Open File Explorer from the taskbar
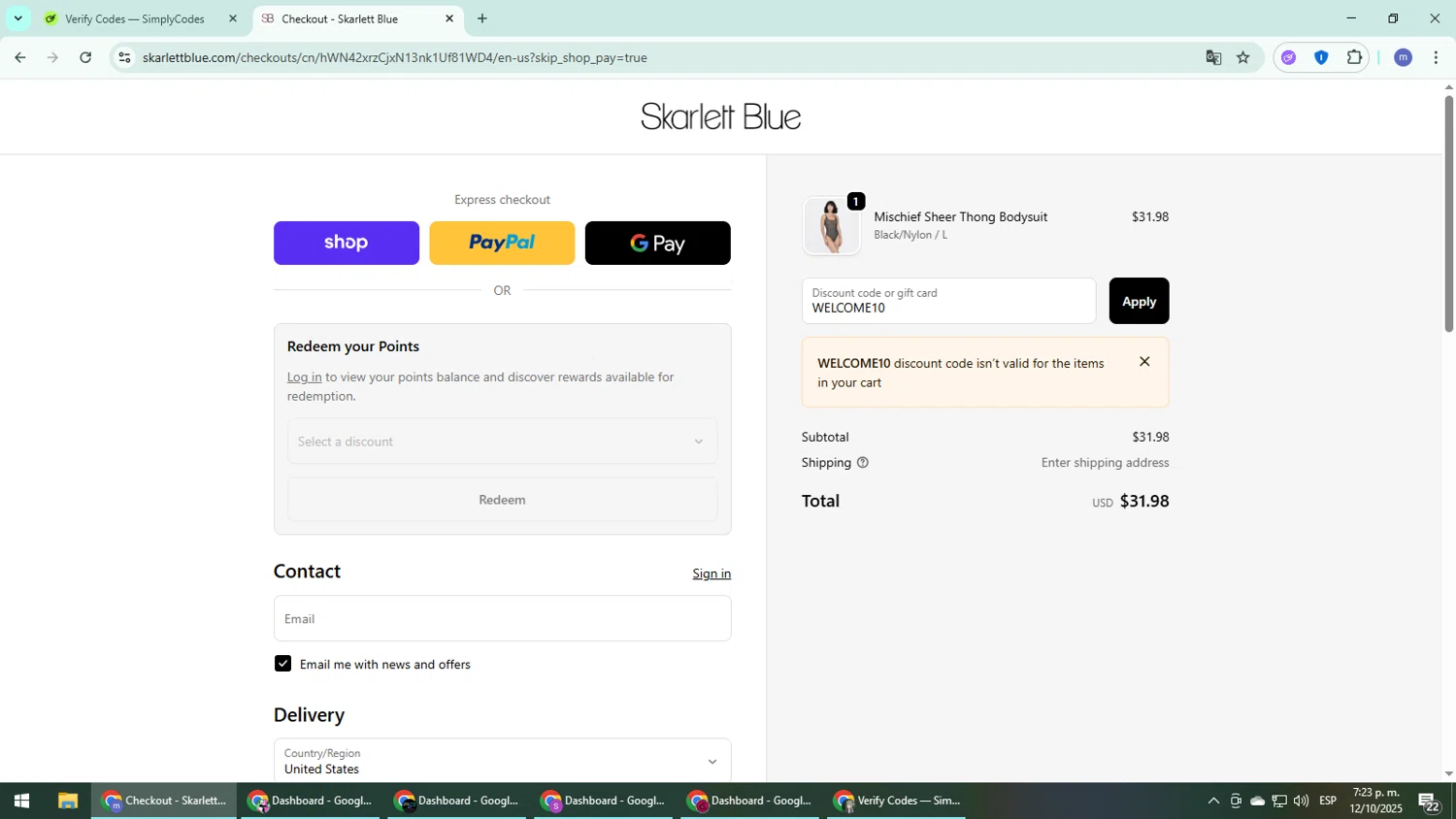This screenshot has height=819, width=1456. point(67,802)
